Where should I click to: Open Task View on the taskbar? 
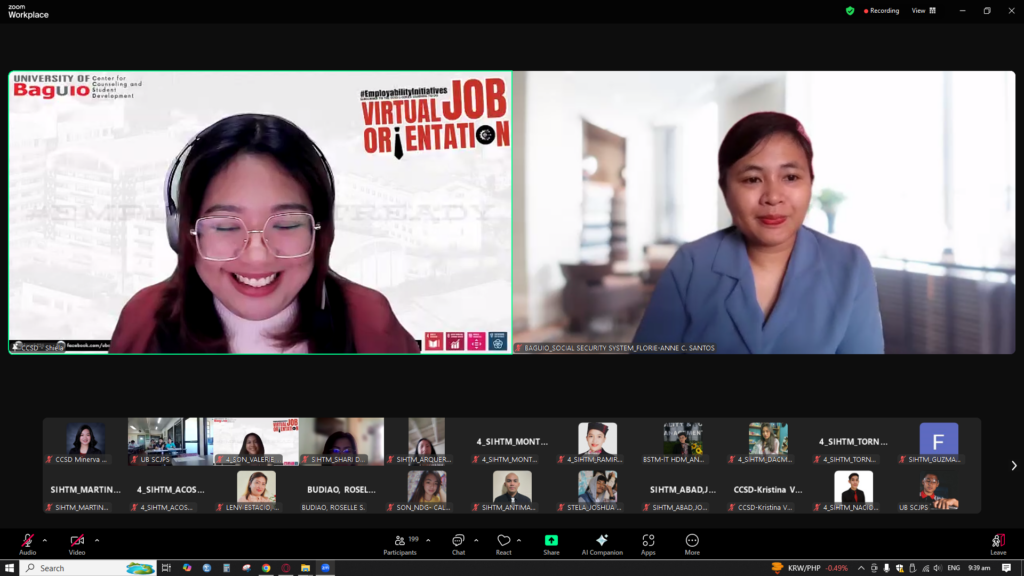[x=166, y=568]
